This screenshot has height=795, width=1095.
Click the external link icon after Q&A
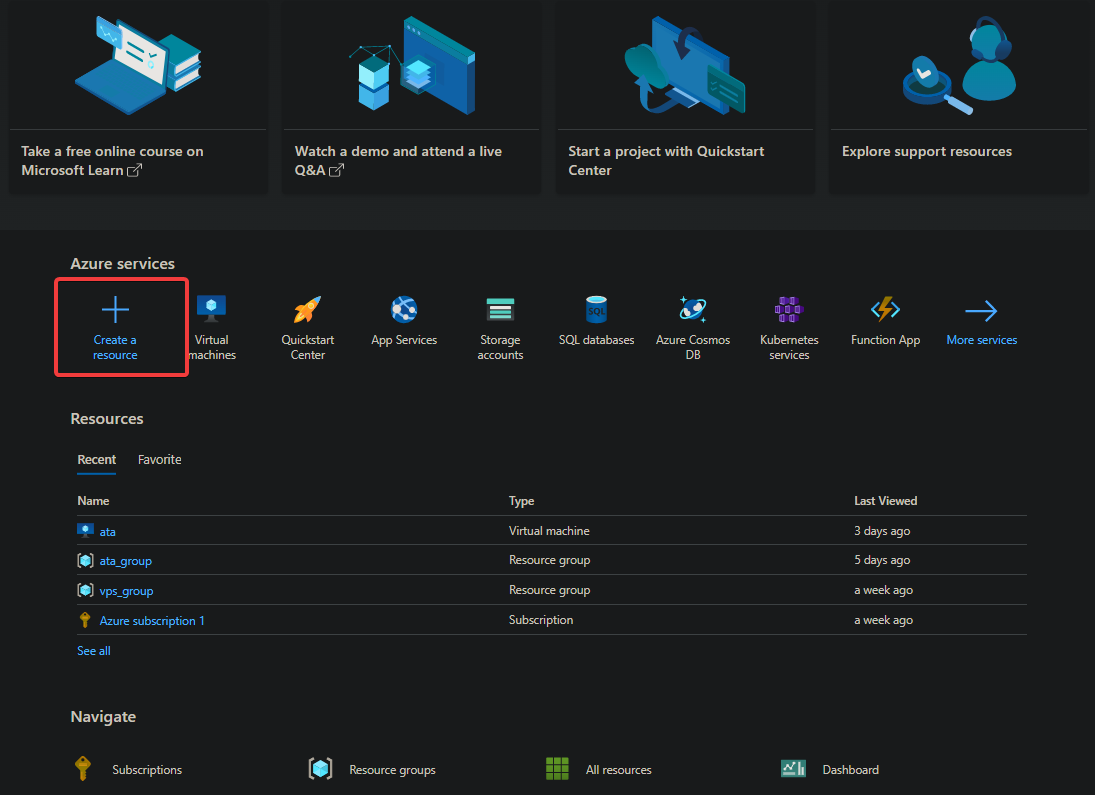[336, 170]
